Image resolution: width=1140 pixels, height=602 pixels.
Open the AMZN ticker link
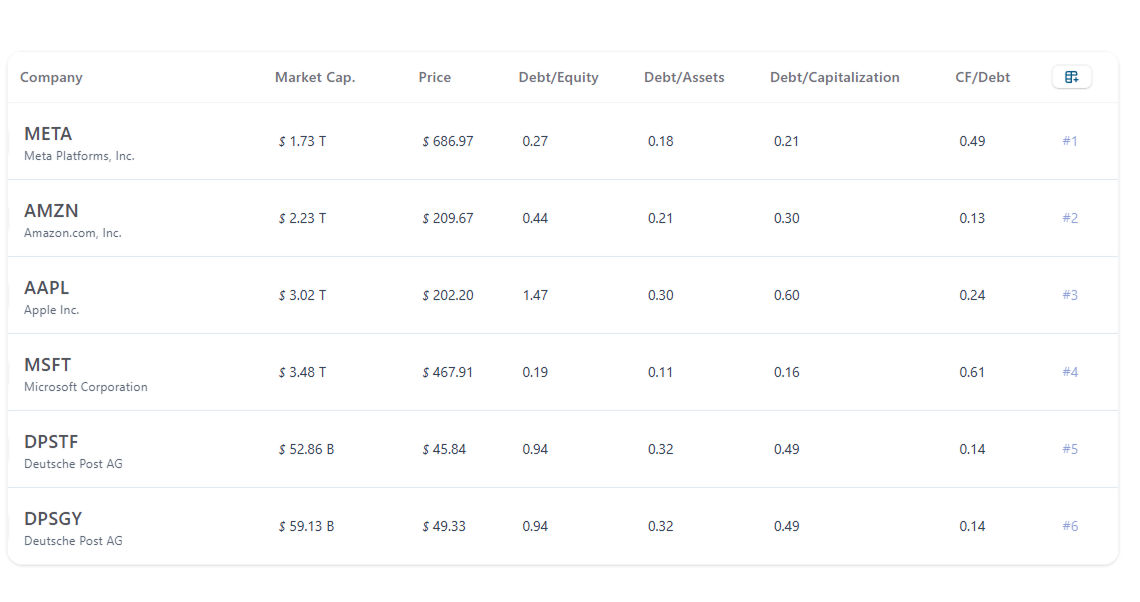pos(51,211)
